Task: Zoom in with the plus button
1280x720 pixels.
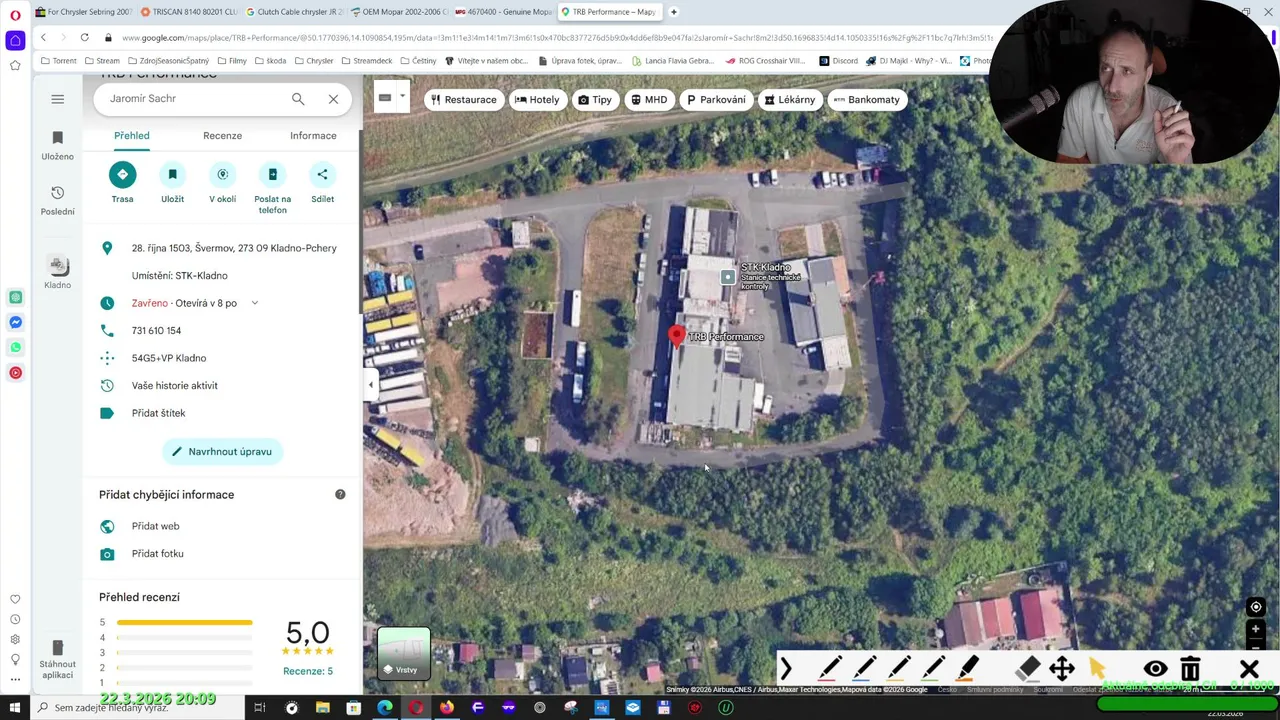Action: point(1256,630)
